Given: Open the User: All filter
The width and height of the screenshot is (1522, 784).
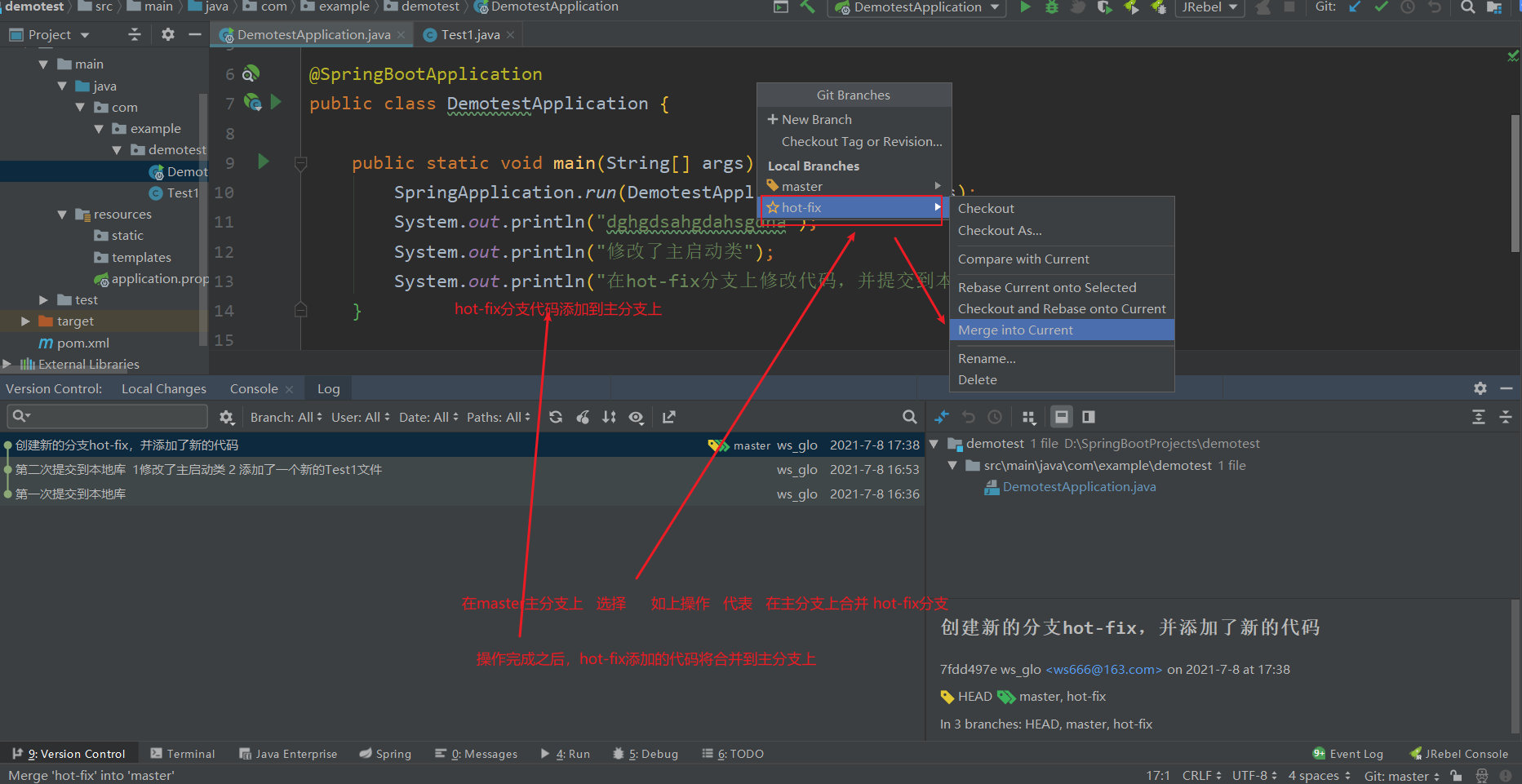Looking at the screenshot, I should click(360, 417).
